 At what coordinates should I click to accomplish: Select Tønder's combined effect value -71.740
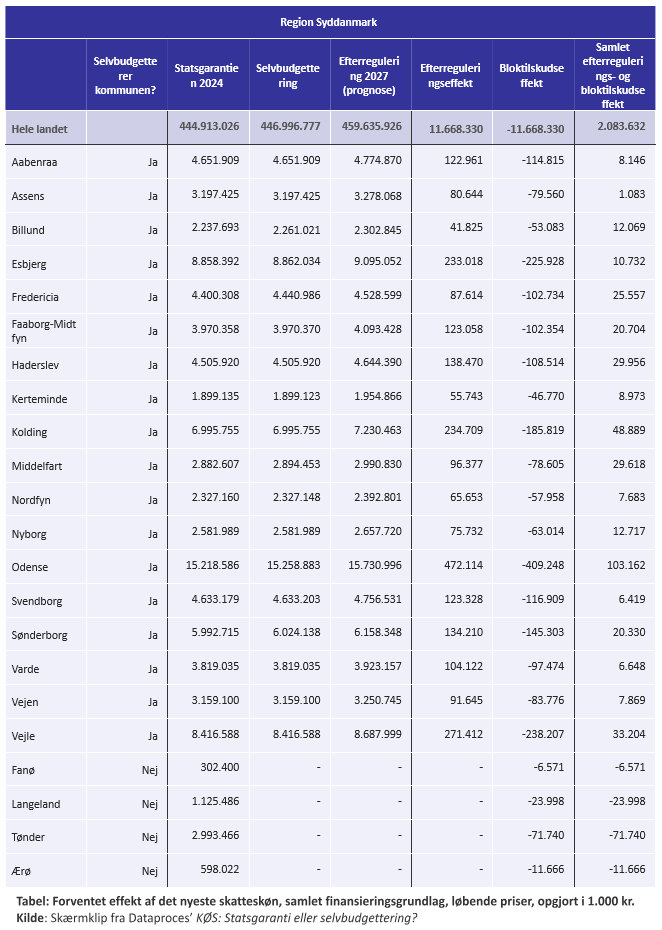coord(627,835)
